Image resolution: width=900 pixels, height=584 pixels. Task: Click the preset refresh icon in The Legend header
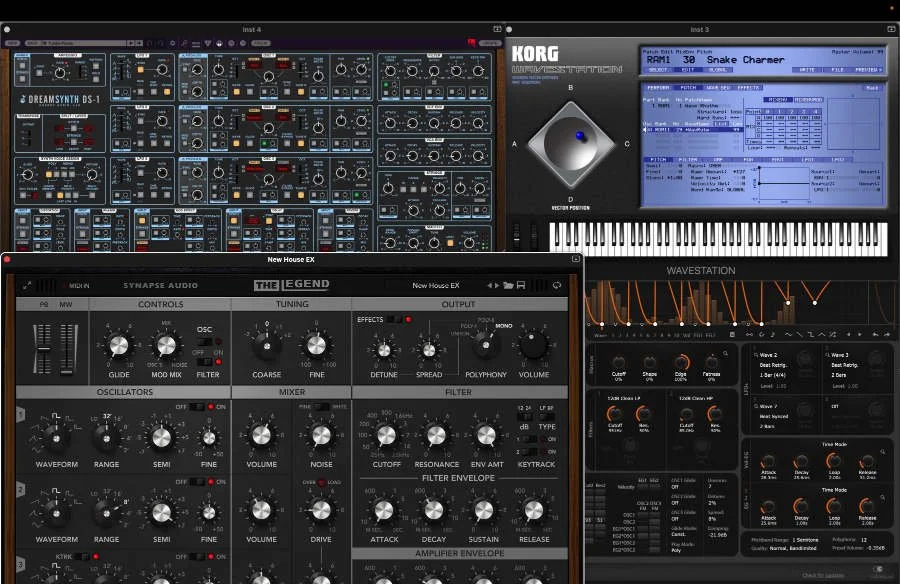click(557, 285)
